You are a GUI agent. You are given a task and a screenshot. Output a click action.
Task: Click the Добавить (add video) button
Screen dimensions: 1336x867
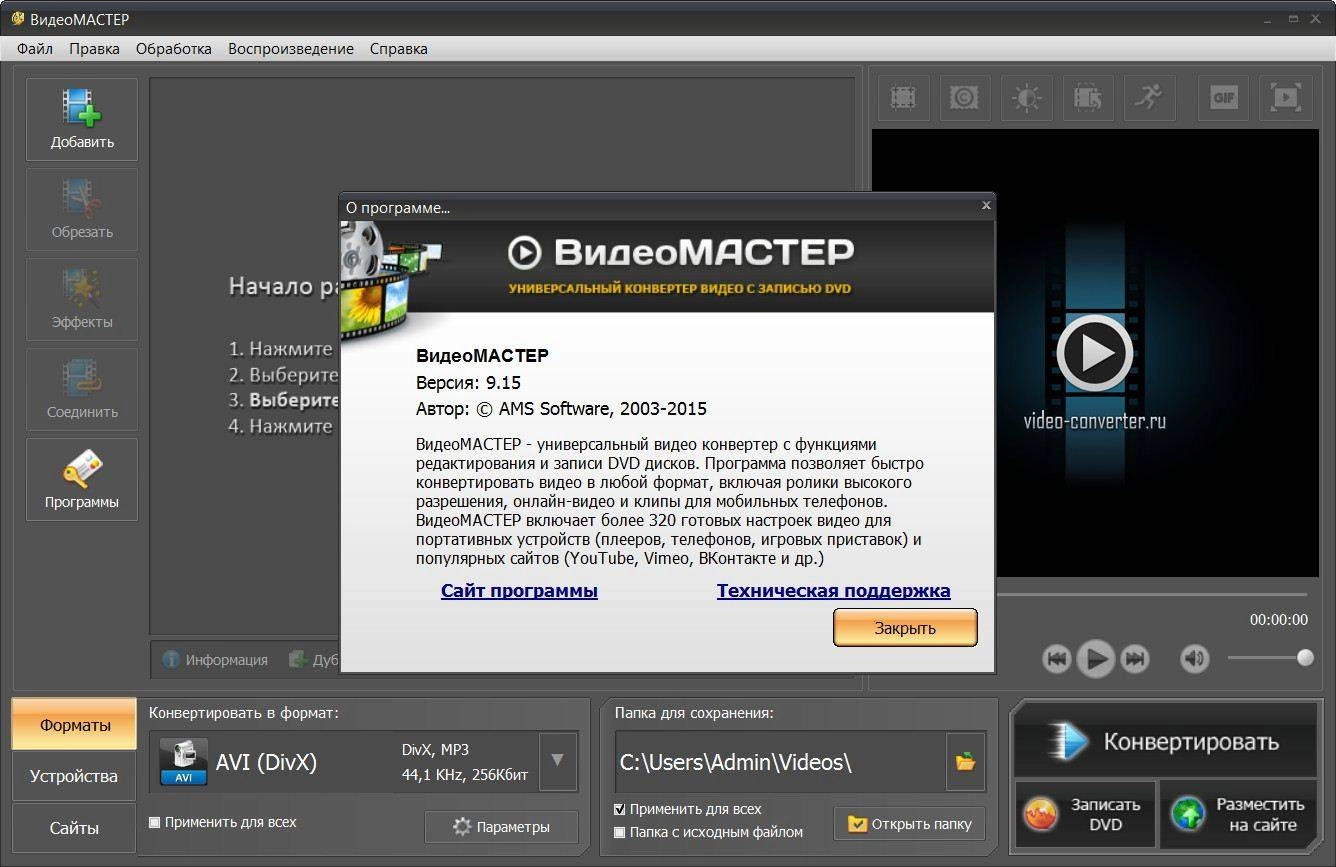[x=82, y=120]
